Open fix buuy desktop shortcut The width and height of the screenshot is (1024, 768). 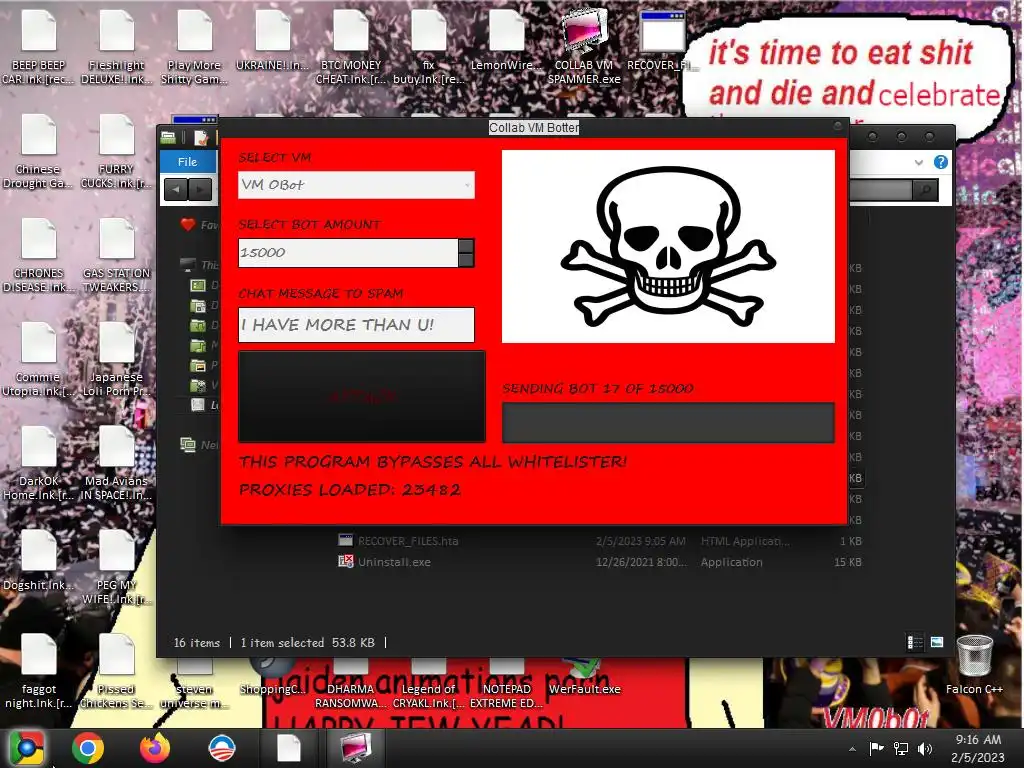[x=428, y=48]
